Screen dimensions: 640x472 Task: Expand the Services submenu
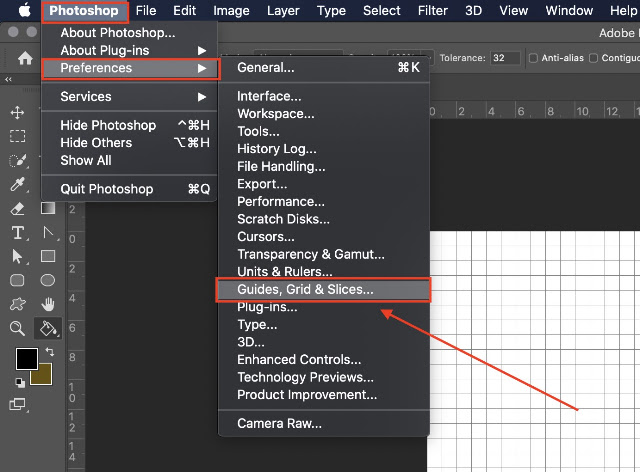pos(129,97)
